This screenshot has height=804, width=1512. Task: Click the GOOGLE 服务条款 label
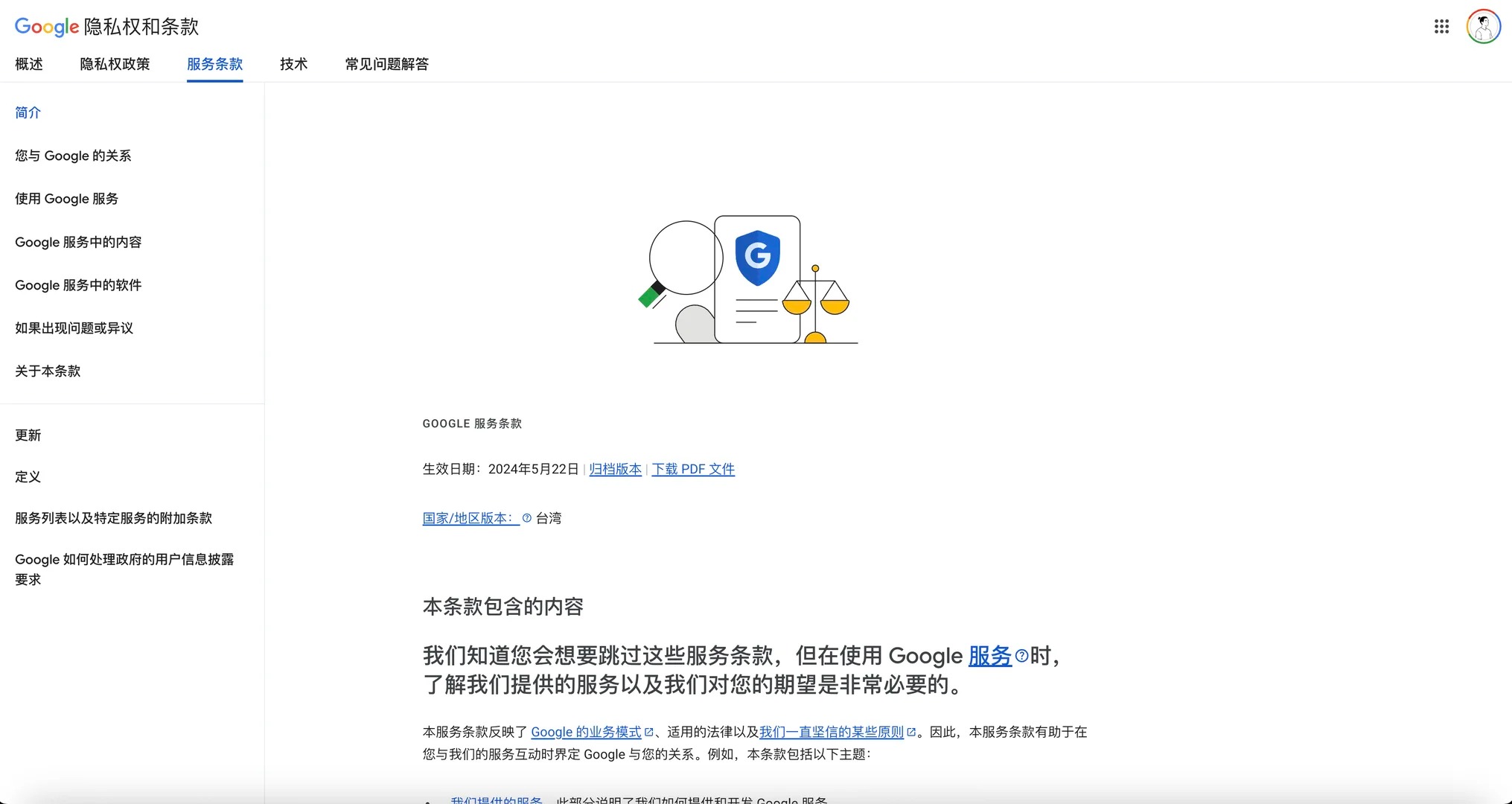point(472,424)
